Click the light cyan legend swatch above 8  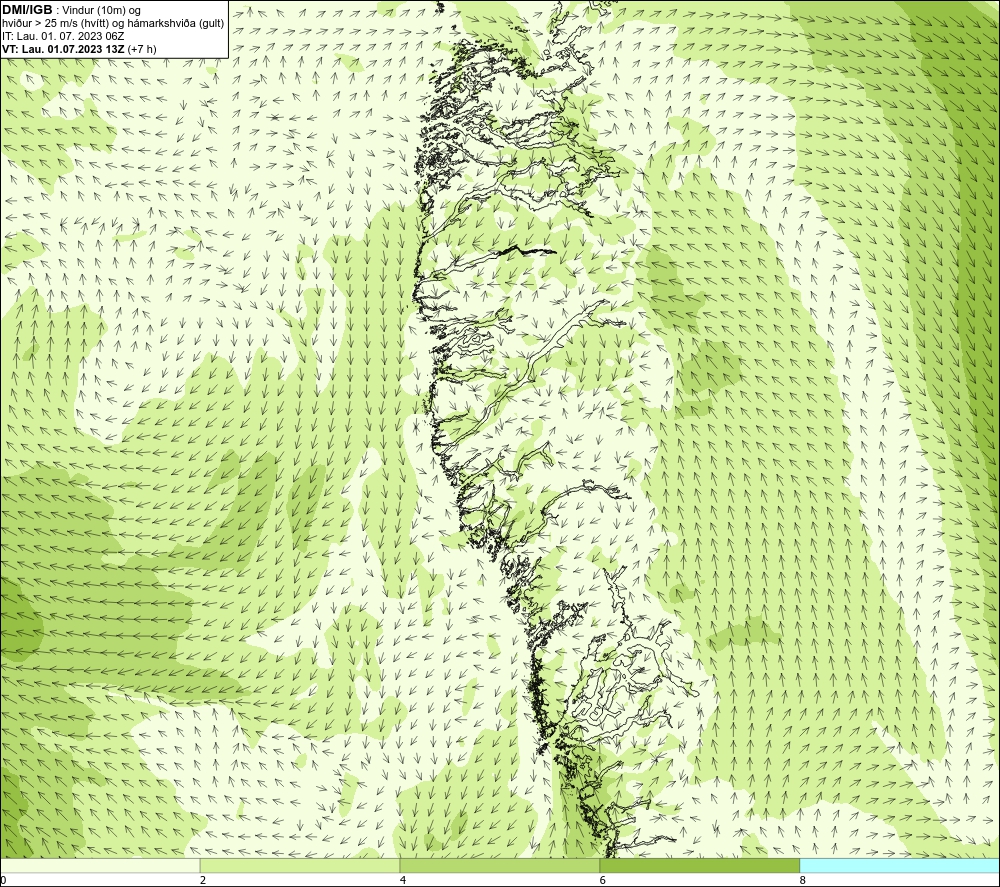(900, 865)
